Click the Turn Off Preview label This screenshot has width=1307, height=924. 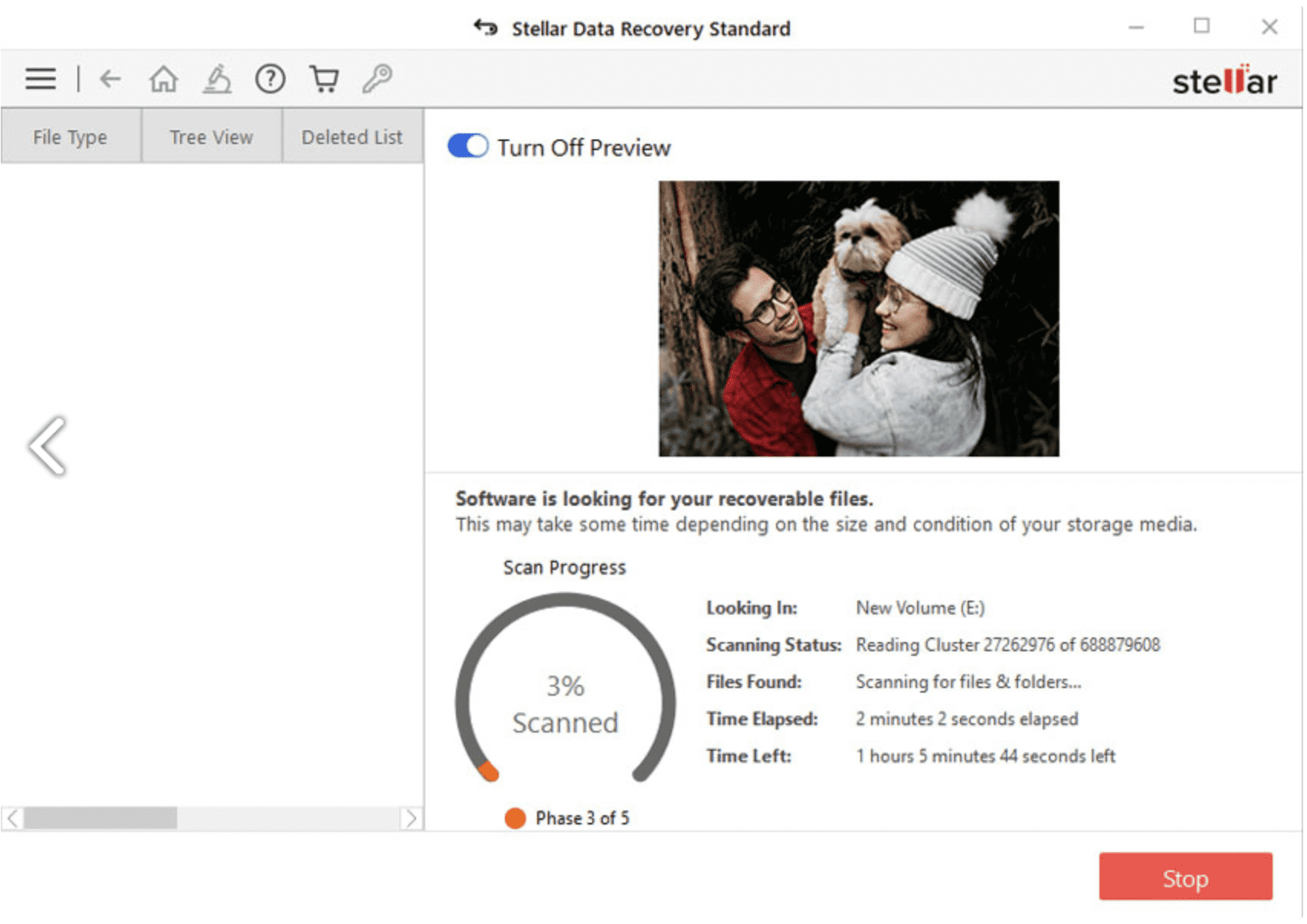(585, 147)
